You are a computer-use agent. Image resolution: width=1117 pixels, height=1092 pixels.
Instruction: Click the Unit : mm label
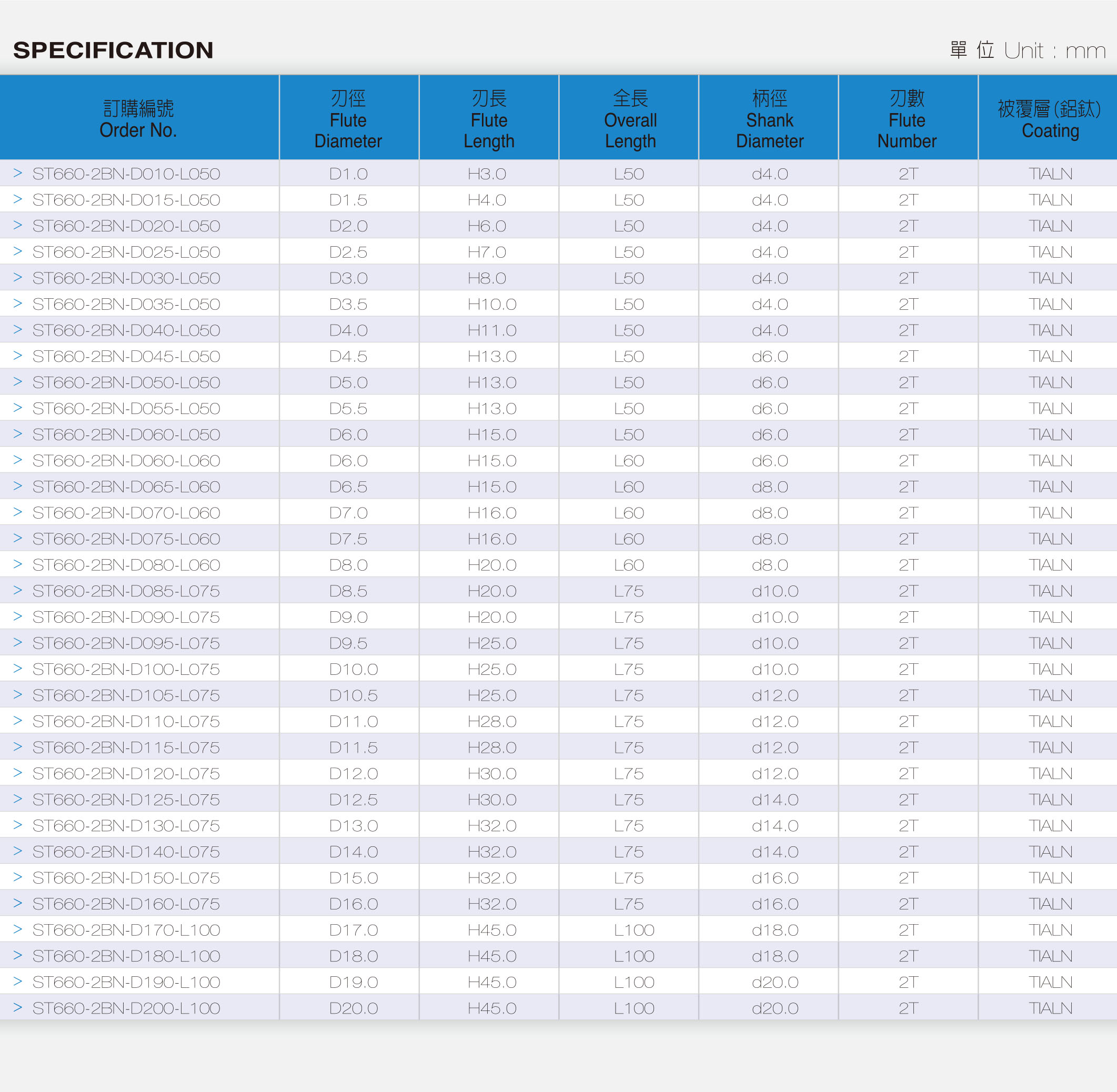click(1054, 51)
